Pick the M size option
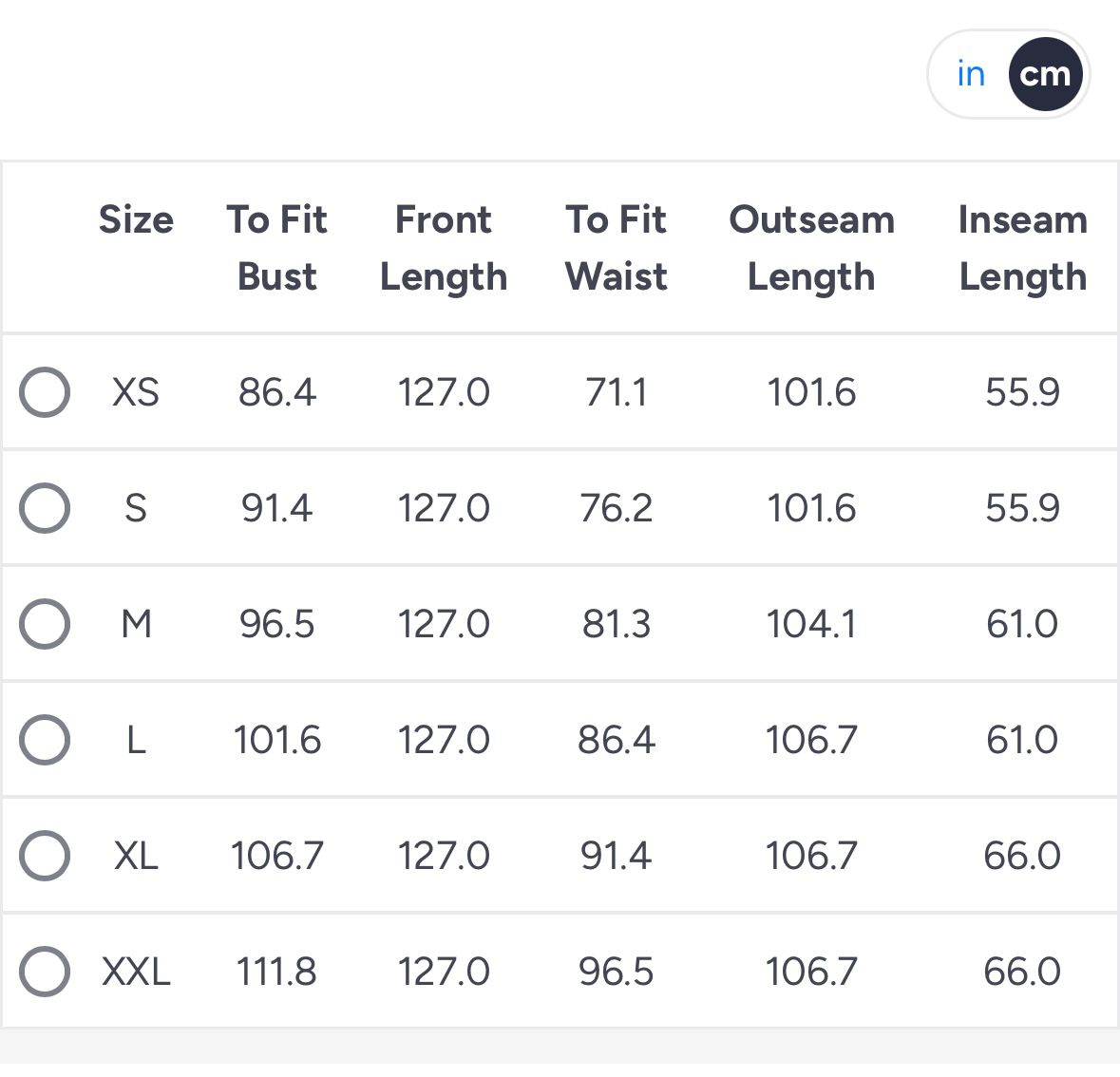1120x1077 pixels. pos(45,623)
